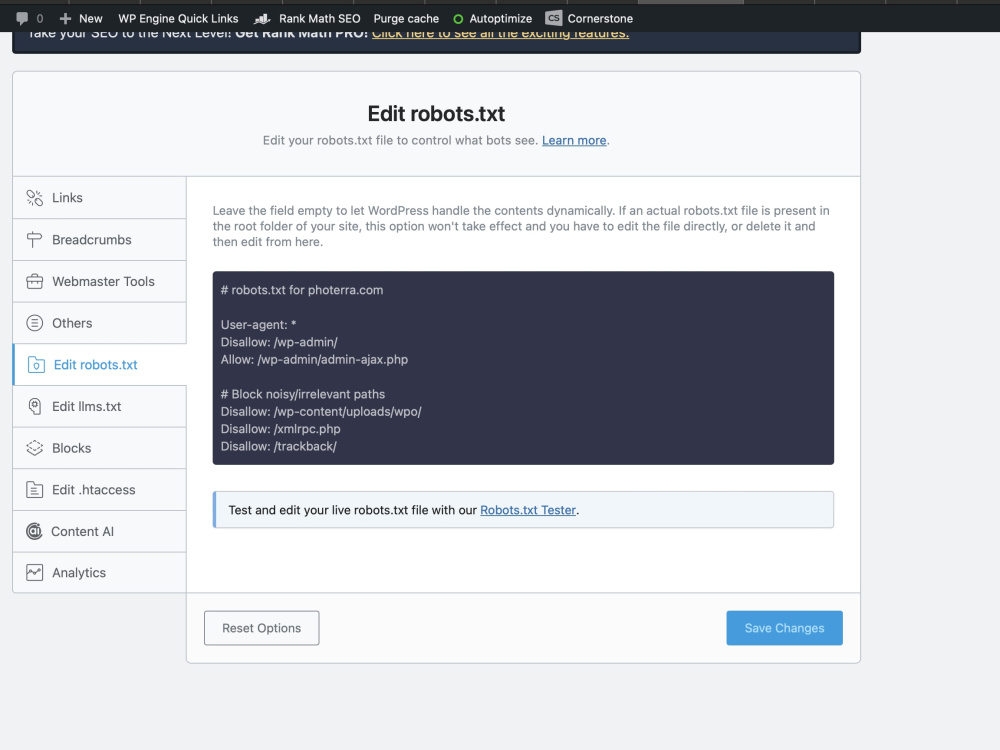This screenshot has width=1000, height=750.
Task: Select the Others tab
Action: (99, 323)
